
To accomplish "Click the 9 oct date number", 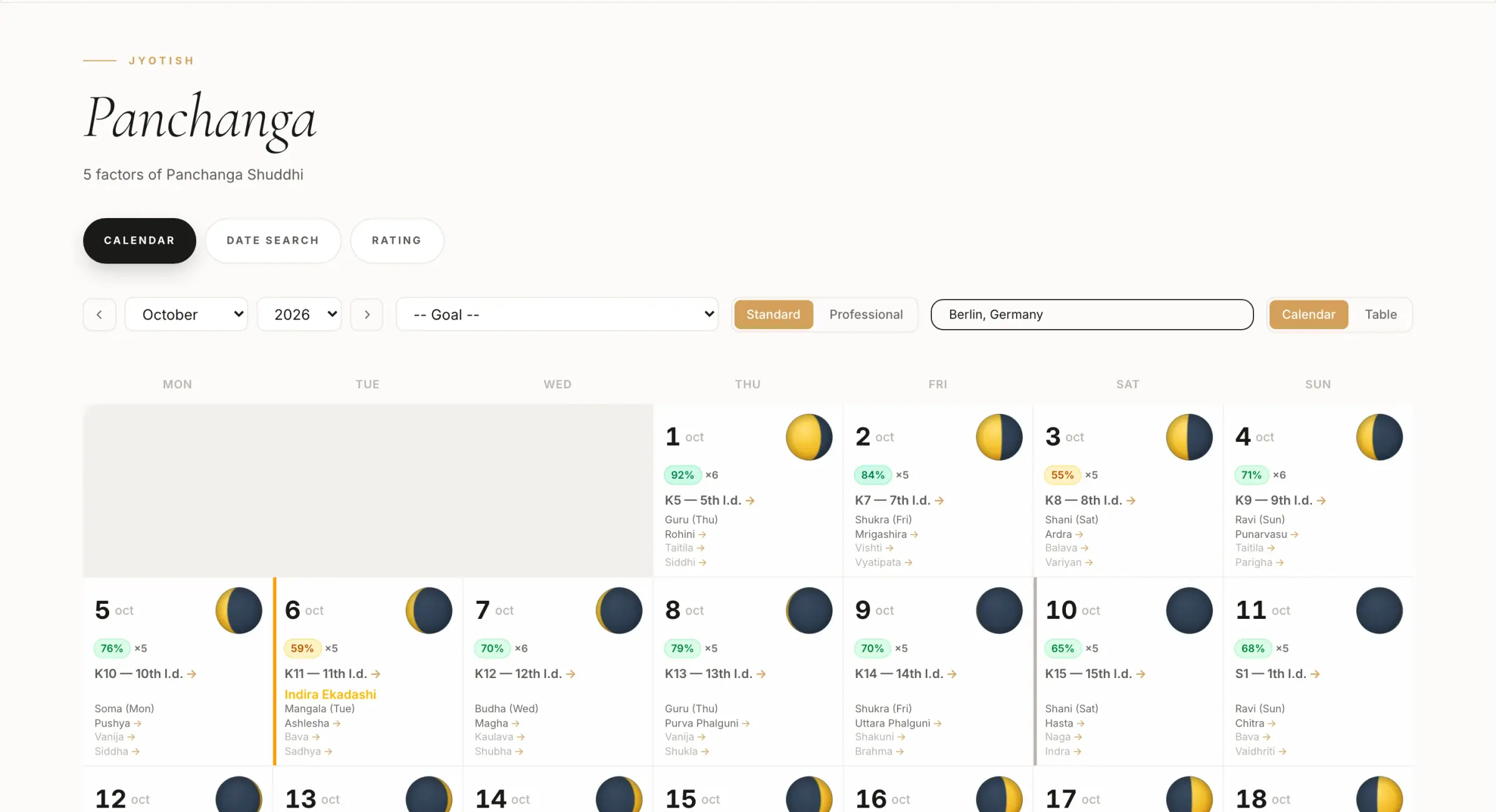I will pos(863,610).
